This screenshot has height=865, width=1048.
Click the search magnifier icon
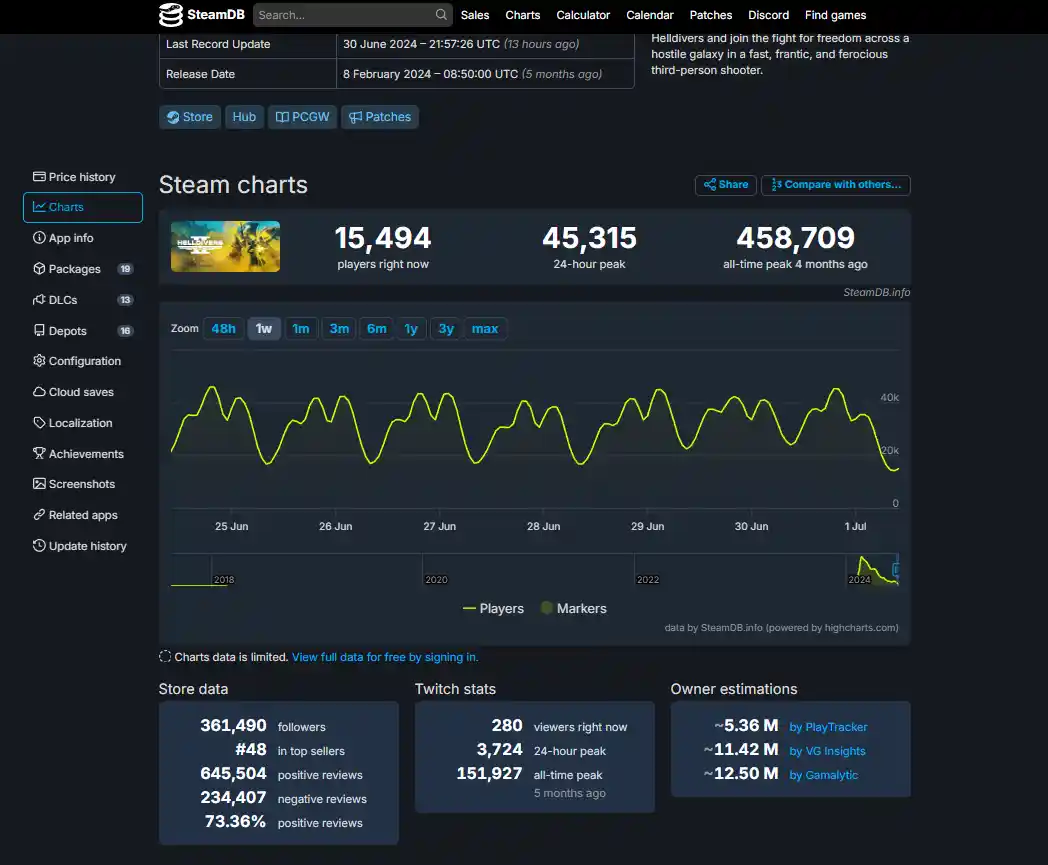pyautogui.click(x=441, y=15)
